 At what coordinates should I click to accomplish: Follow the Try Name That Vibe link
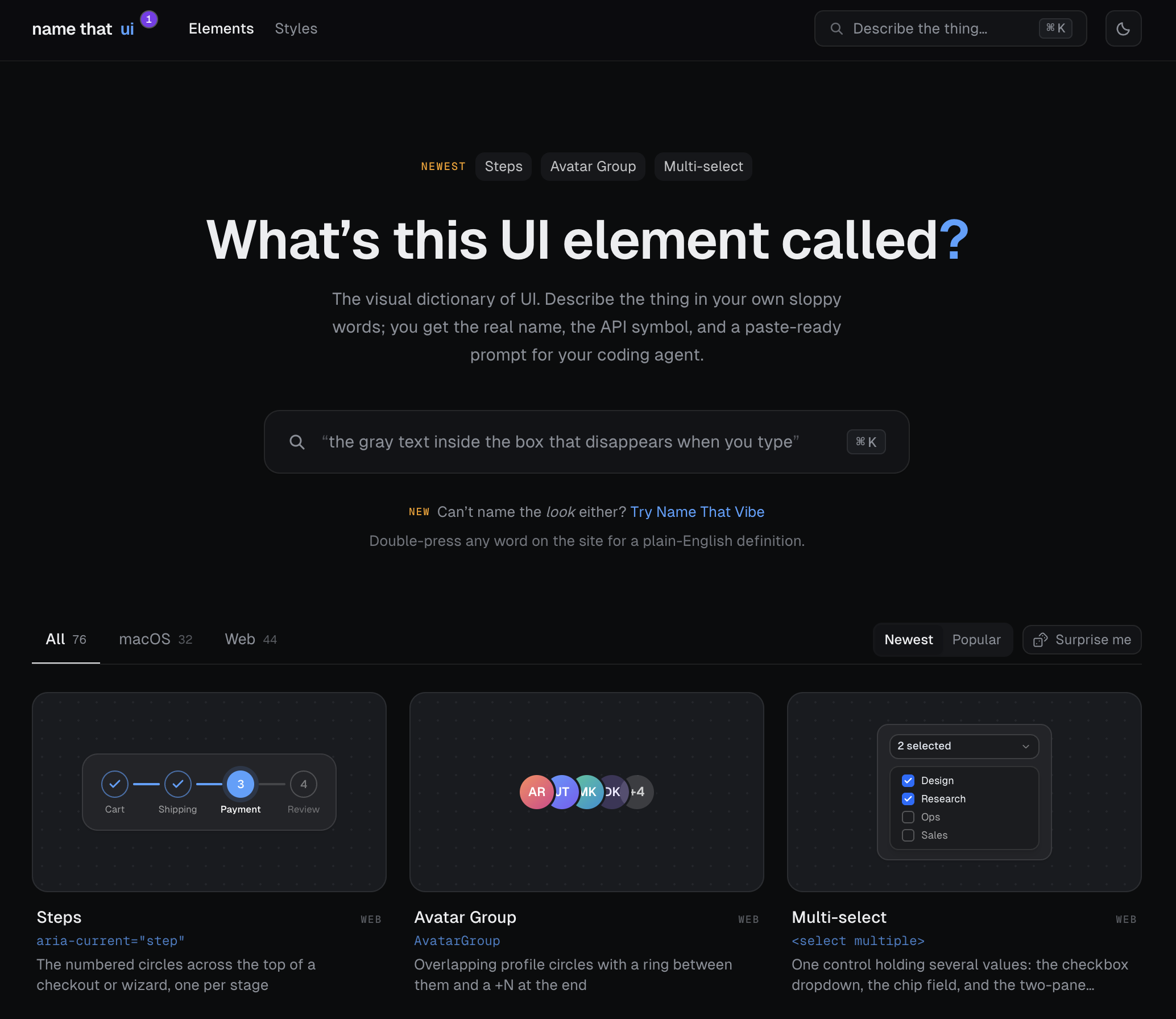[697, 512]
